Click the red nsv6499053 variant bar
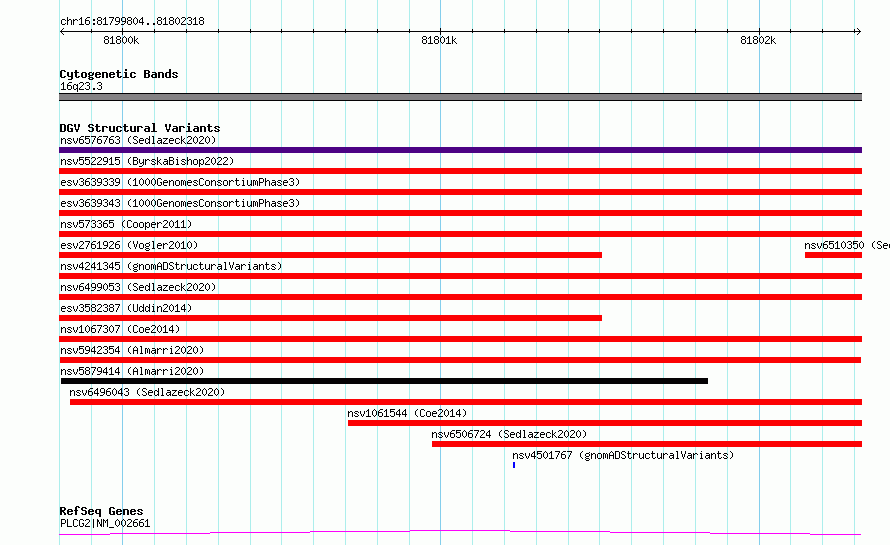Image resolution: width=890 pixels, height=545 pixels. 460,297
